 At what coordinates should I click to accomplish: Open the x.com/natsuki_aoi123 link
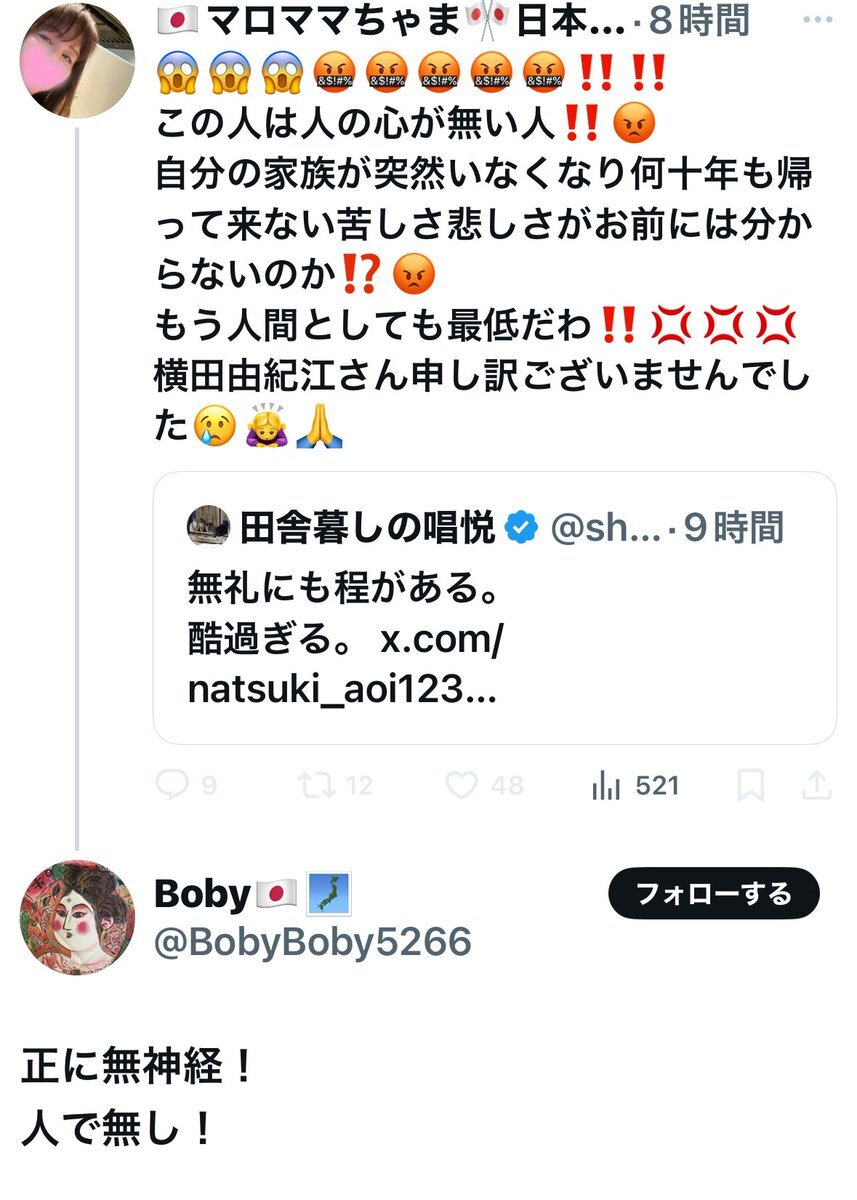click(x=345, y=663)
